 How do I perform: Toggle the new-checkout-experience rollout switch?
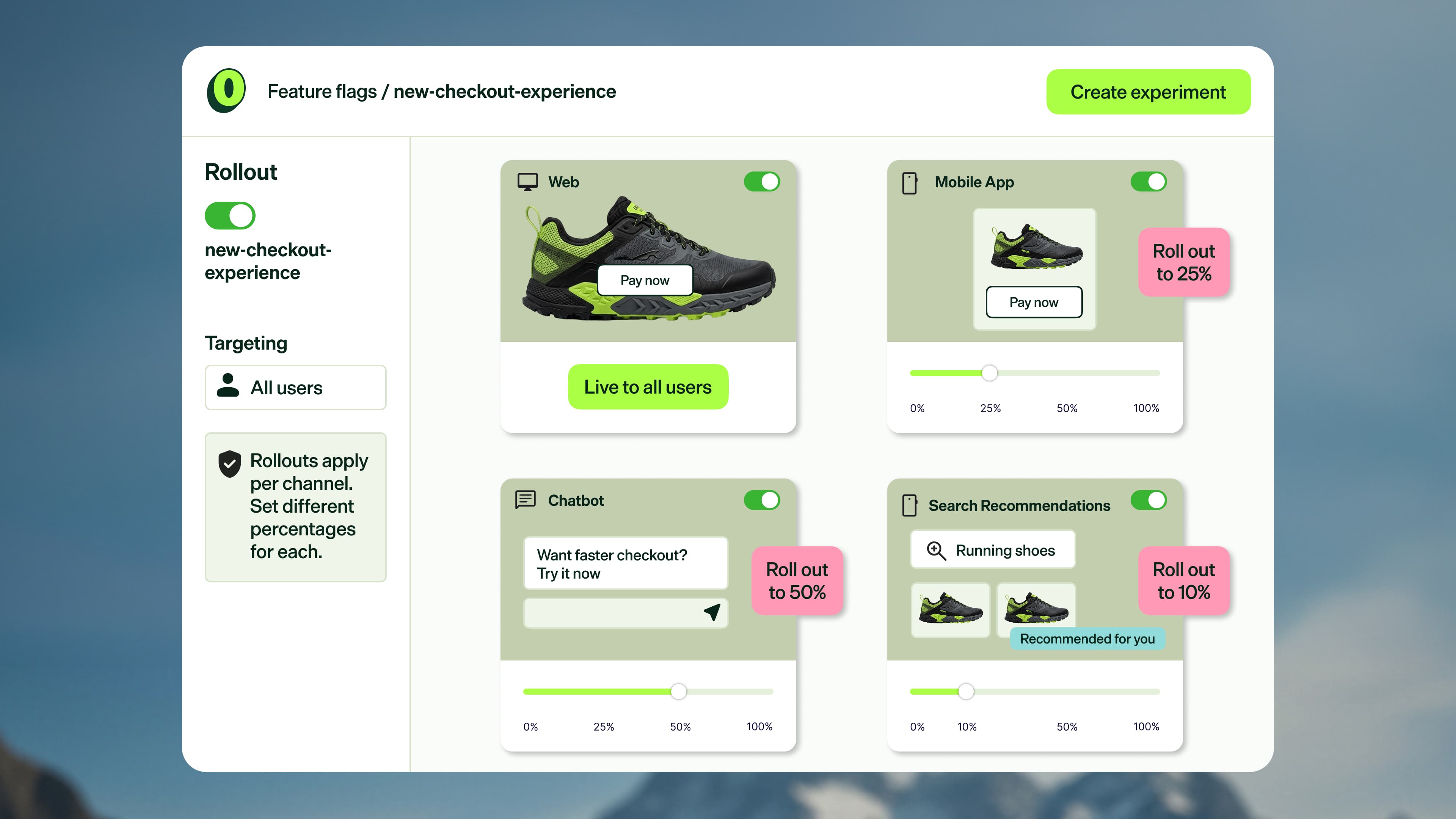tap(230, 215)
